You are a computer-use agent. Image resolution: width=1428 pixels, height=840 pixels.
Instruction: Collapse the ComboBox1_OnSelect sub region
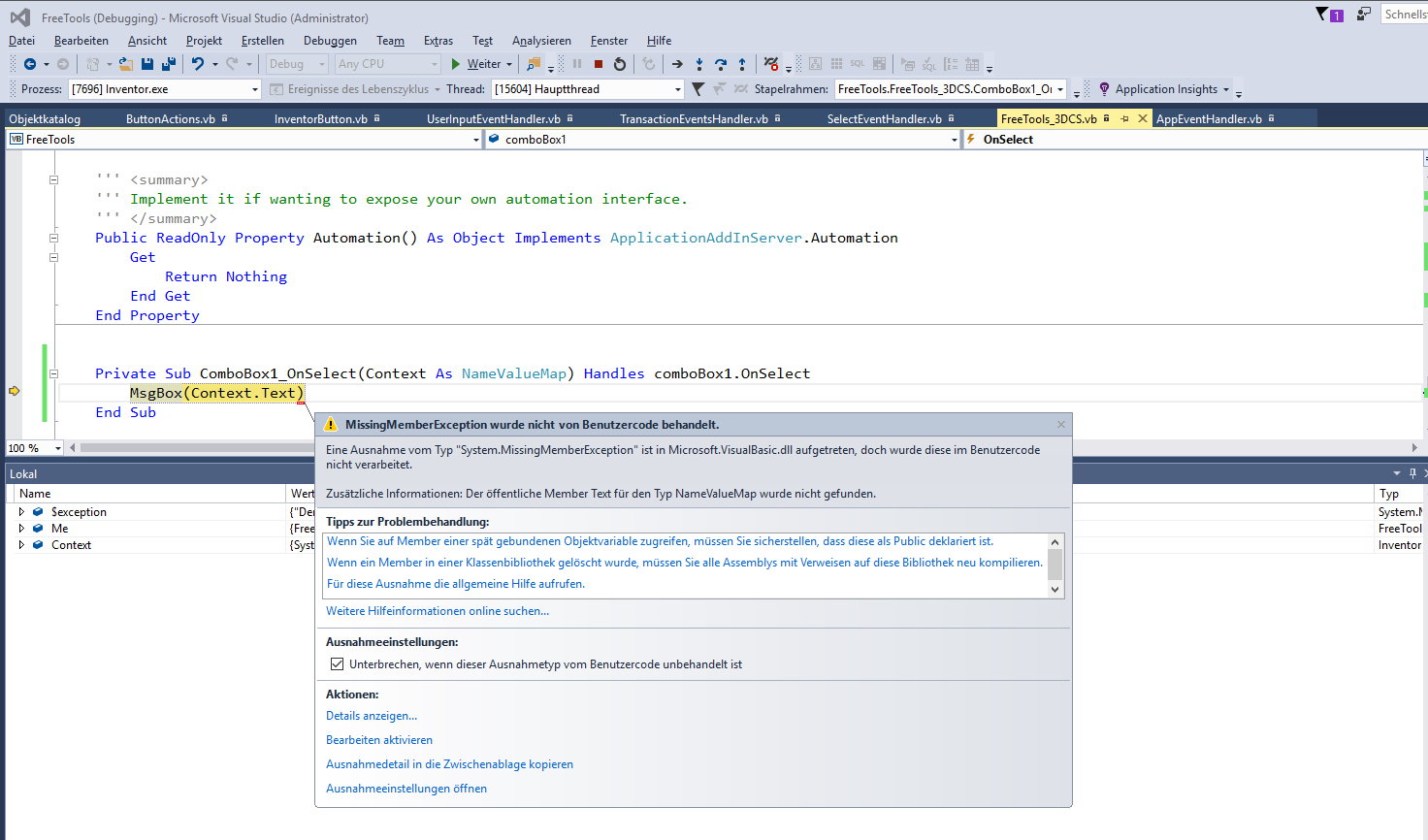(x=53, y=373)
